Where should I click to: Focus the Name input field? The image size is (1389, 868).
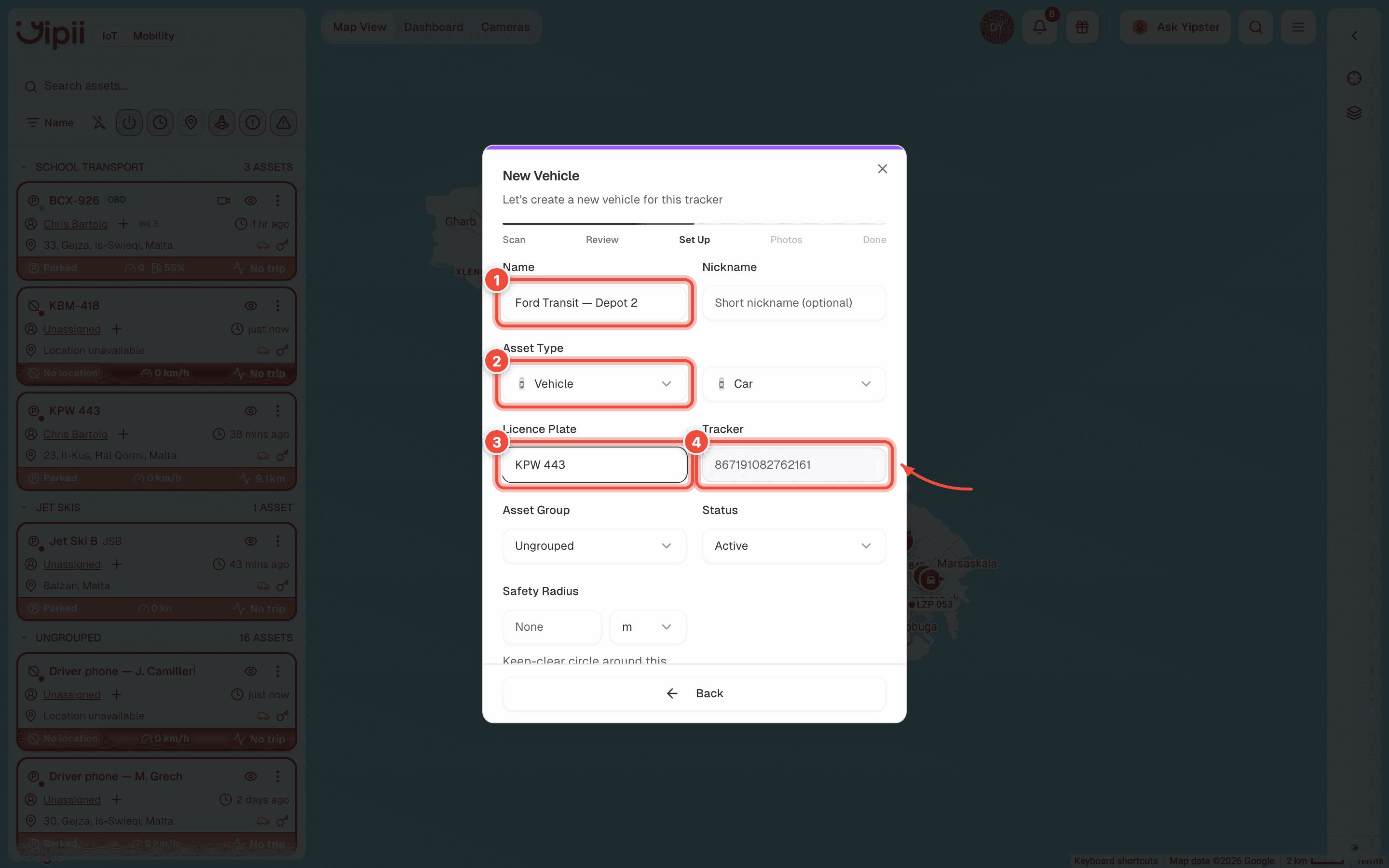(x=594, y=302)
